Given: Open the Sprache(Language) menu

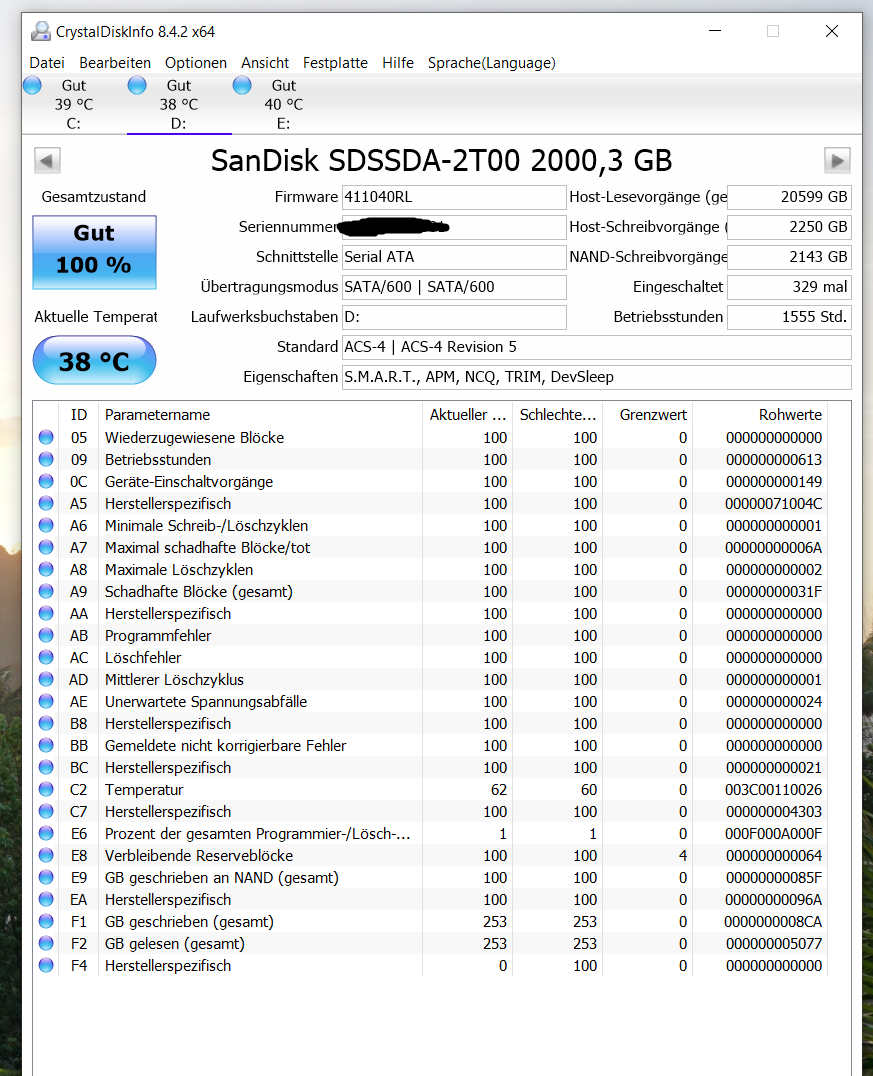Looking at the screenshot, I should click(x=491, y=63).
